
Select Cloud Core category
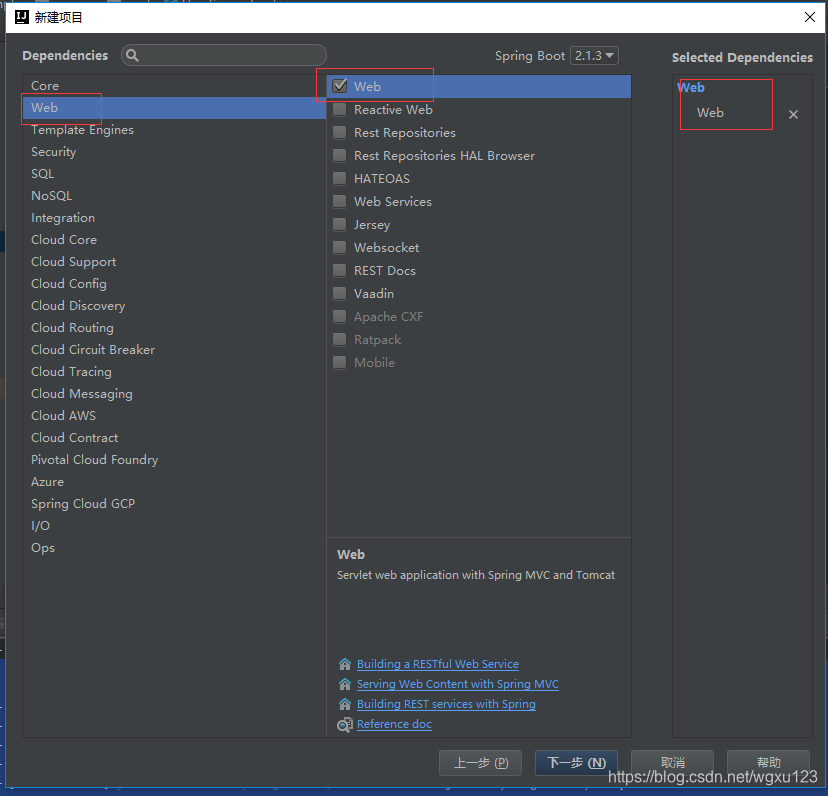pos(174,240)
